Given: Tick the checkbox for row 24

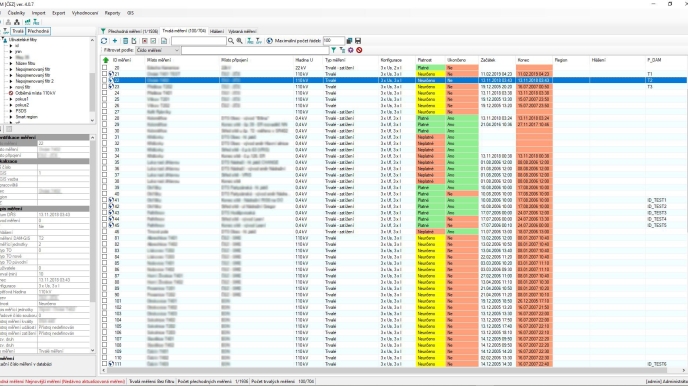Looking at the screenshot, I should tap(104, 93).
